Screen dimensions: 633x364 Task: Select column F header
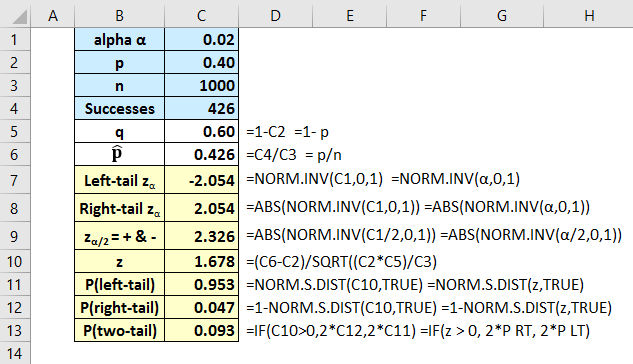[423, 15]
